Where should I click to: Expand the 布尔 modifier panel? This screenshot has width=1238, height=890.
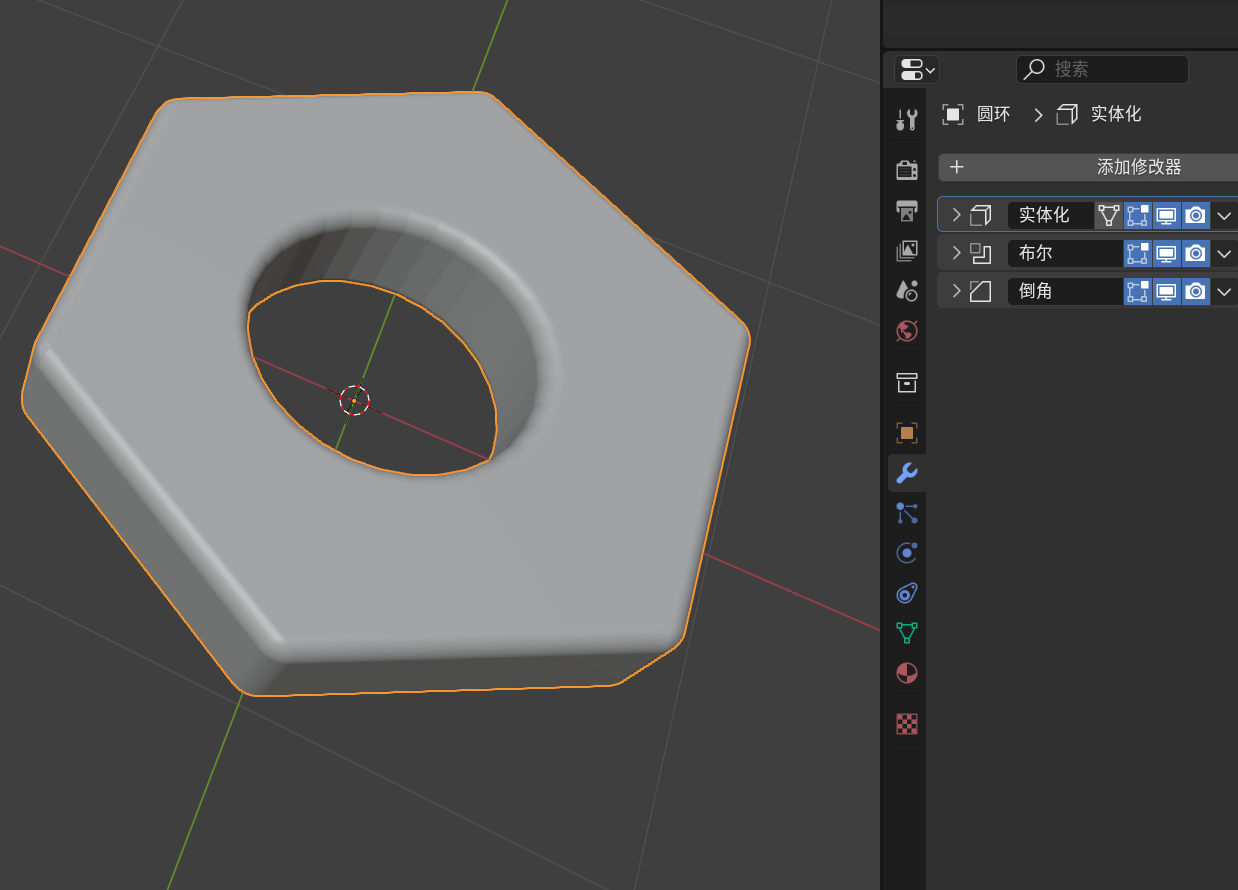(956, 253)
